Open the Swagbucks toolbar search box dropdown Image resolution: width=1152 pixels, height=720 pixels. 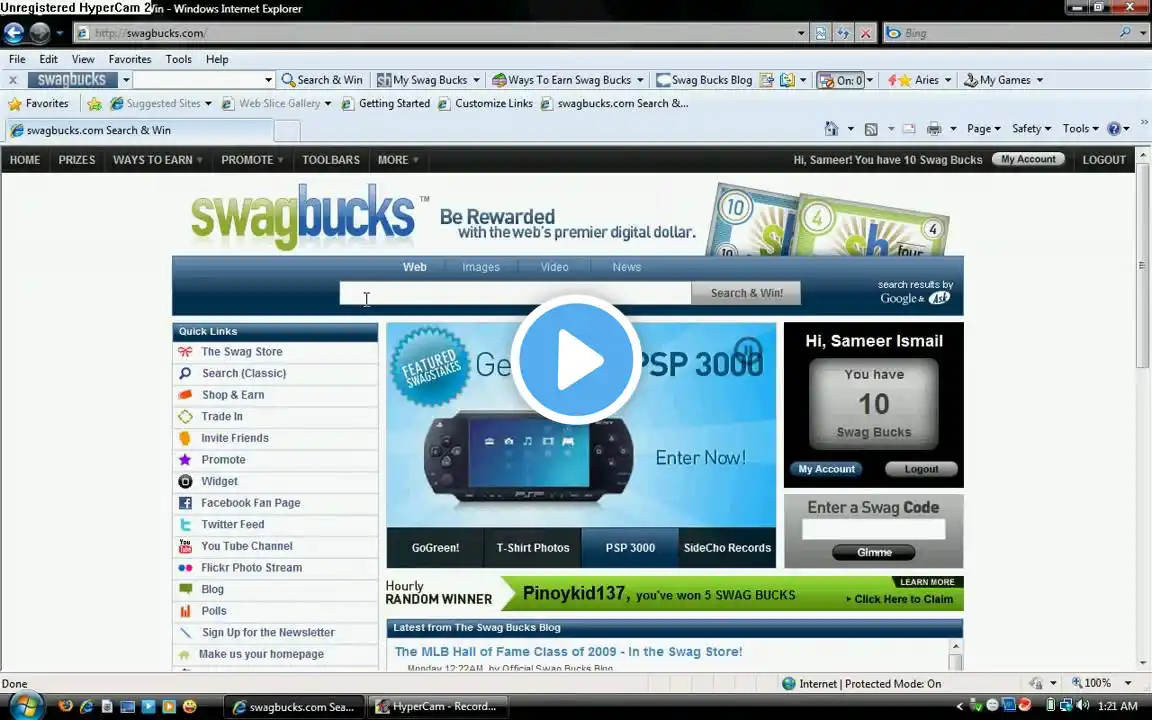click(268, 80)
